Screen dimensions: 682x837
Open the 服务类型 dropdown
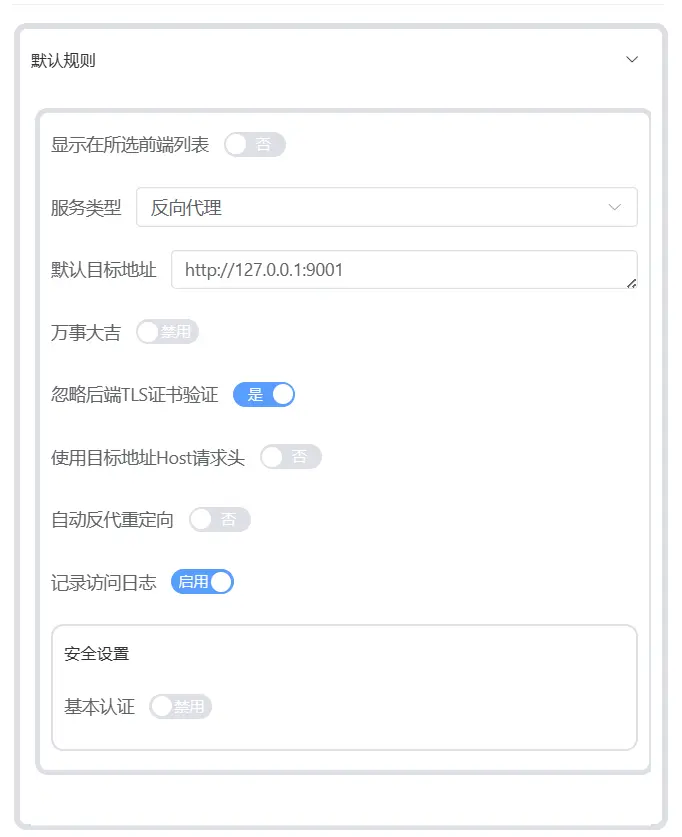click(386, 207)
